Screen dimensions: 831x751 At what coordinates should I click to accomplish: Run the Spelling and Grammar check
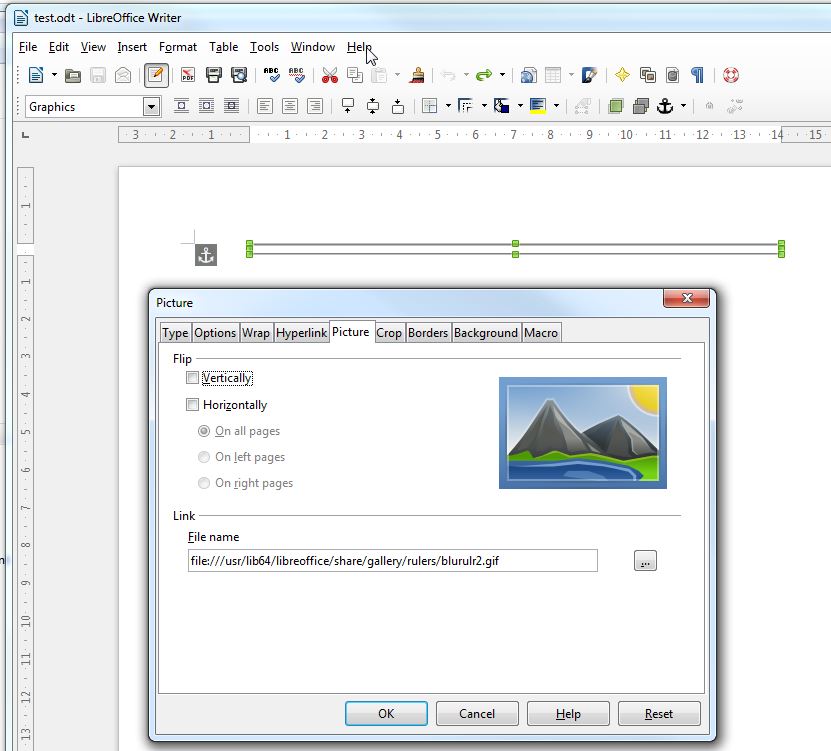271,75
